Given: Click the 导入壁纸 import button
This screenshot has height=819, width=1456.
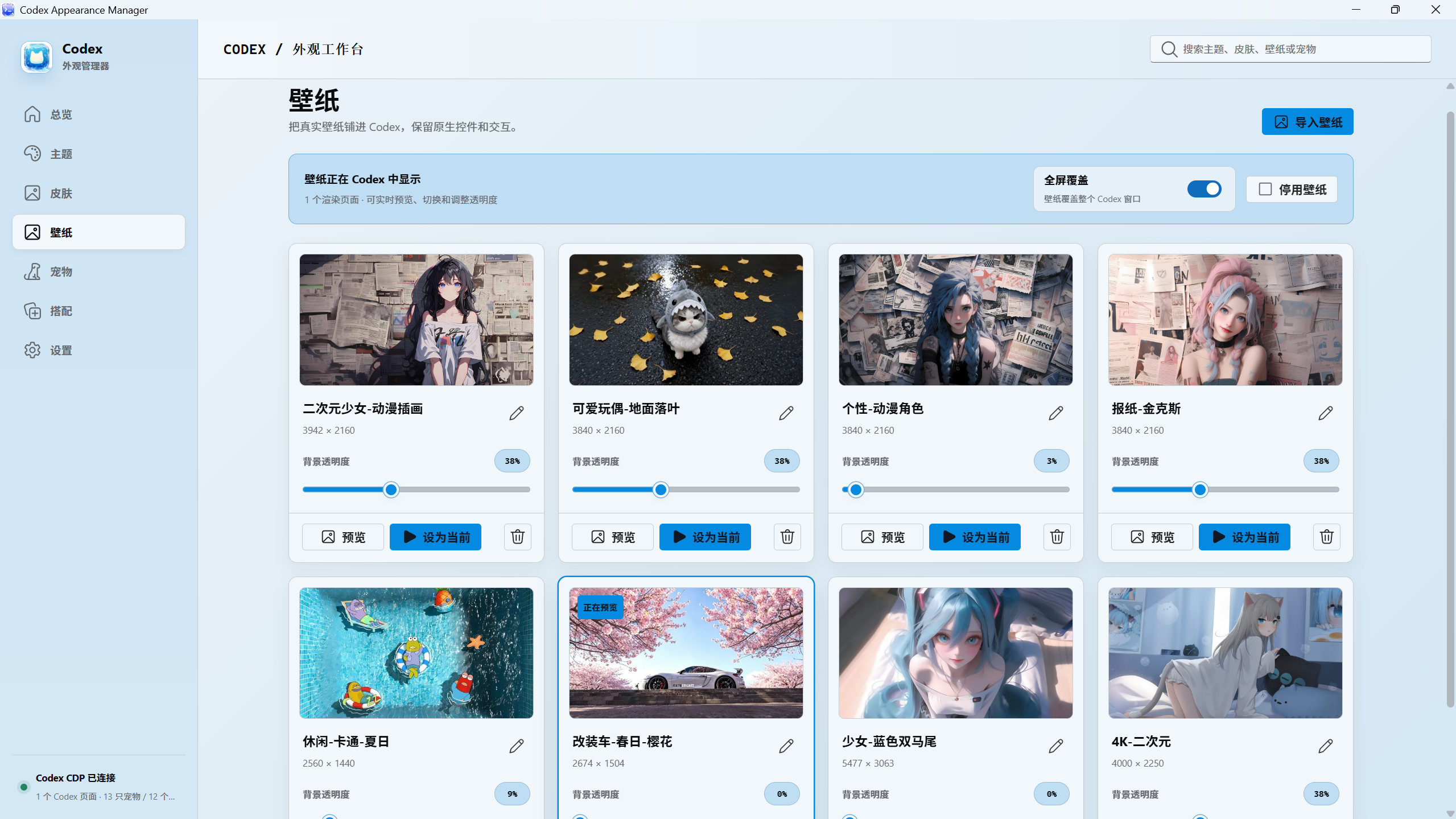Looking at the screenshot, I should 1307,122.
